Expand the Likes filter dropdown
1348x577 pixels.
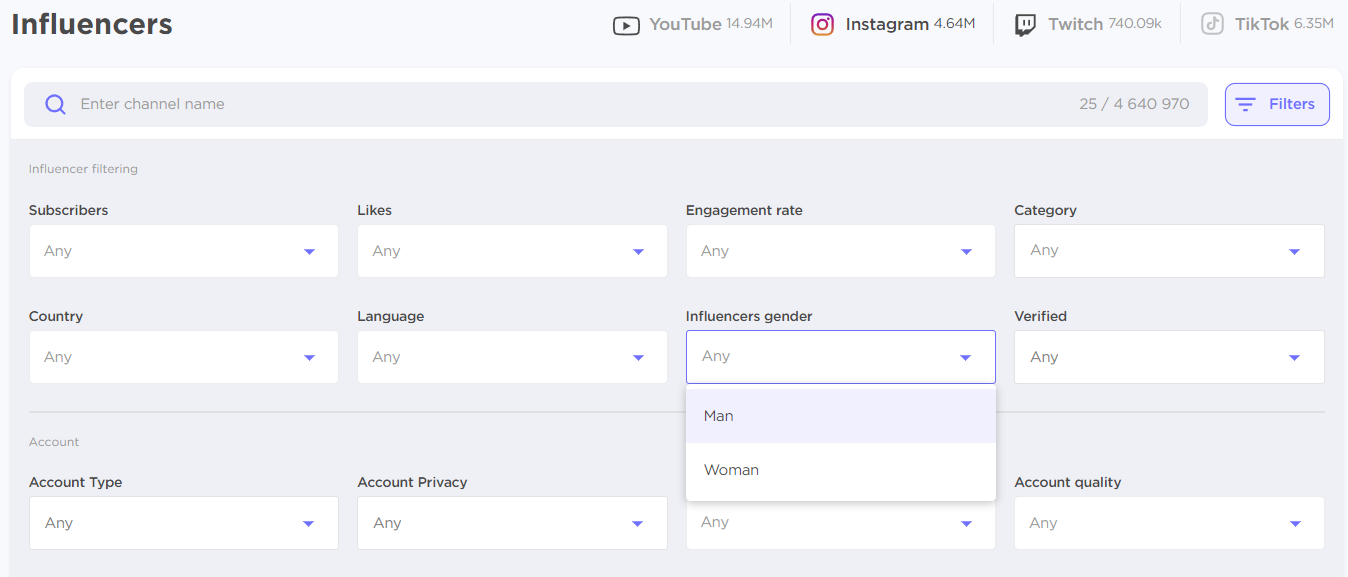coord(512,251)
